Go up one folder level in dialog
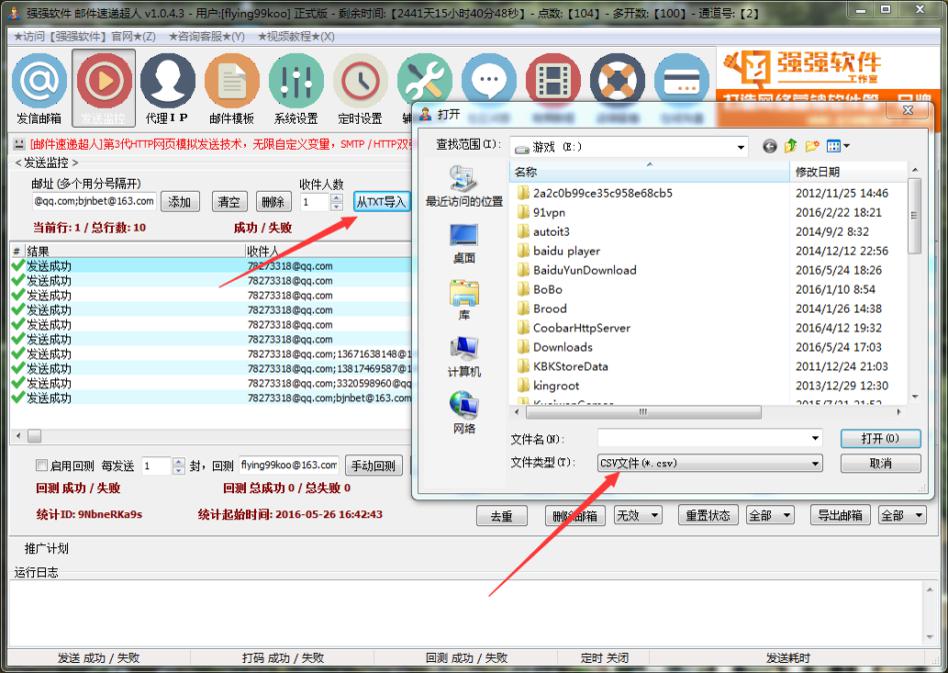The image size is (948, 673). (x=790, y=146)
